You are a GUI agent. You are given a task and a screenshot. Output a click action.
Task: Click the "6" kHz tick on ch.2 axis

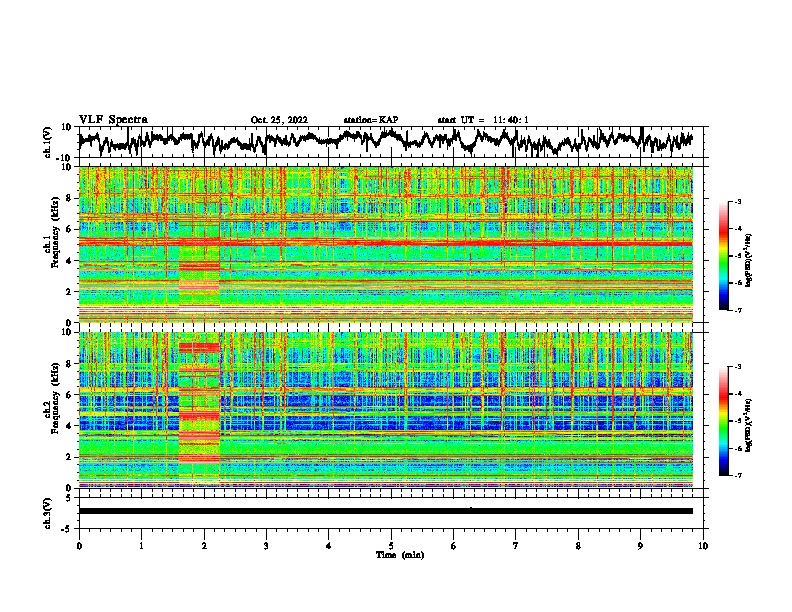[70, 395]
